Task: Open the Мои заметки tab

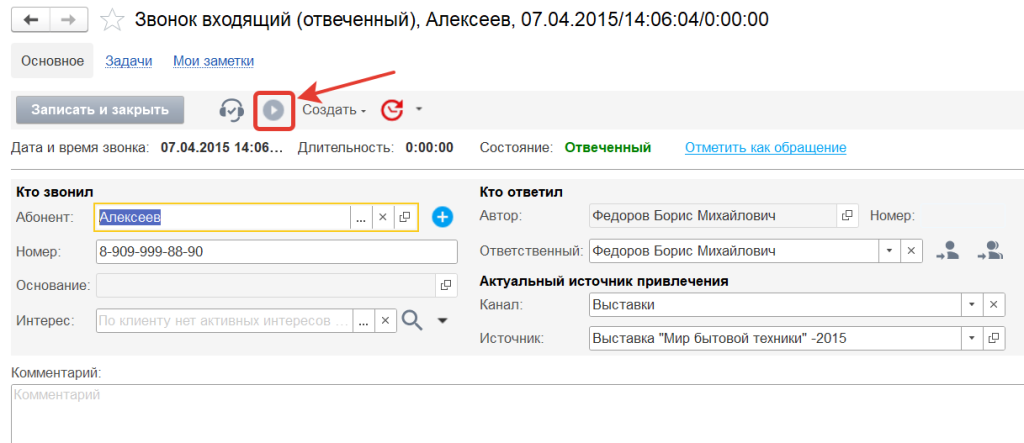Action: pyautogui.click(x=213, y=61)
